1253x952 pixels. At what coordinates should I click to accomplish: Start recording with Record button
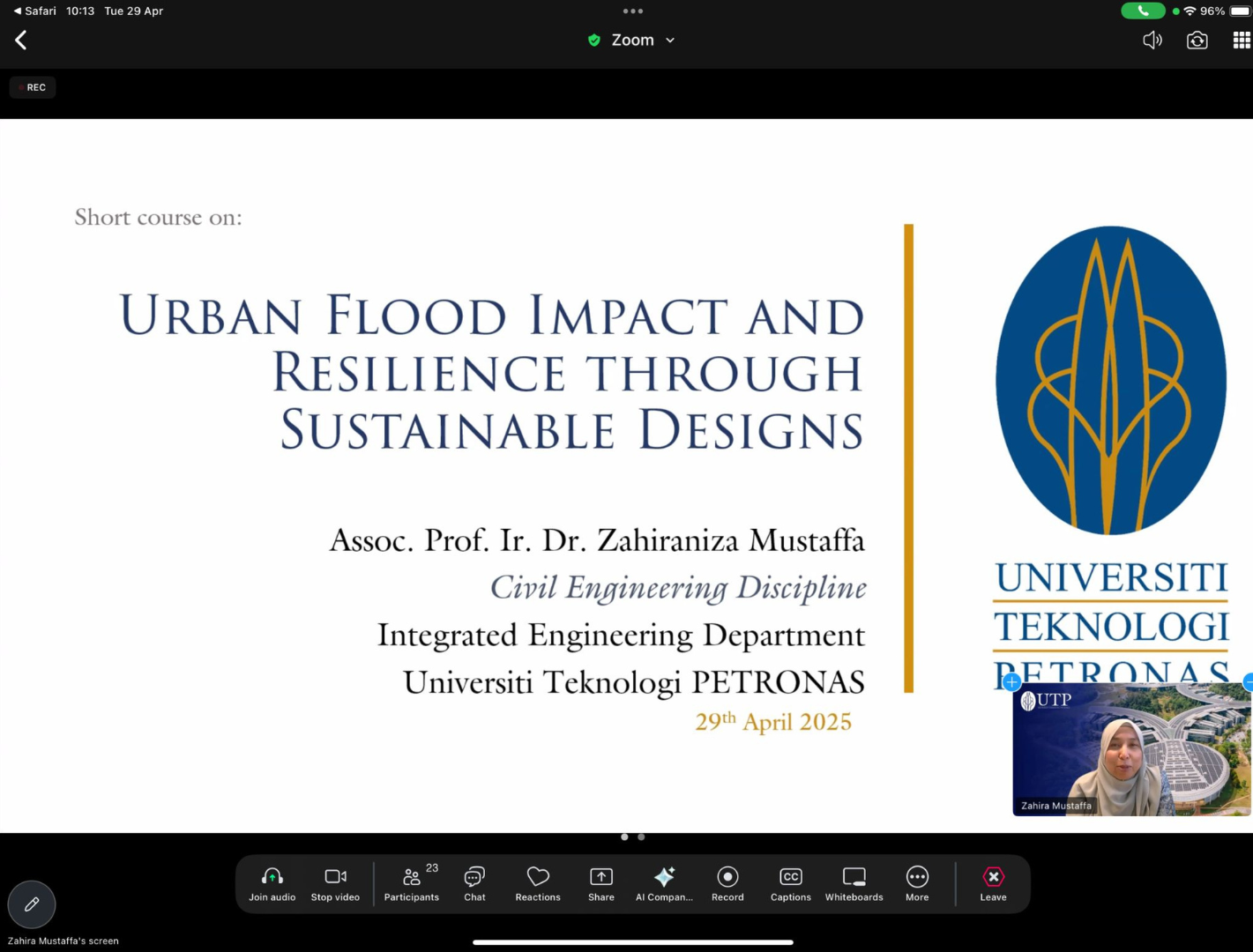click(727, 884)
